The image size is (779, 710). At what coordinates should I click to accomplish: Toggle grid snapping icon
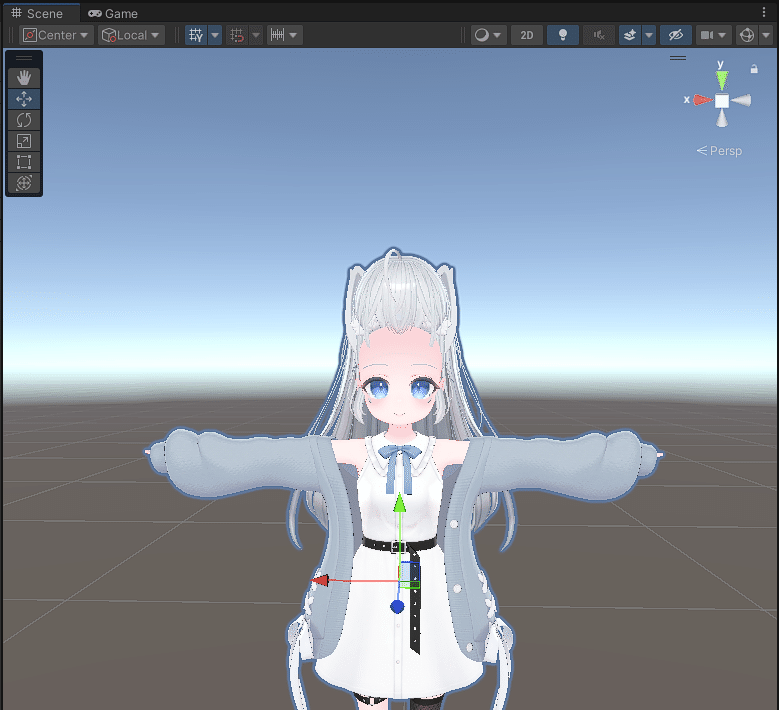tap(237, 35)
